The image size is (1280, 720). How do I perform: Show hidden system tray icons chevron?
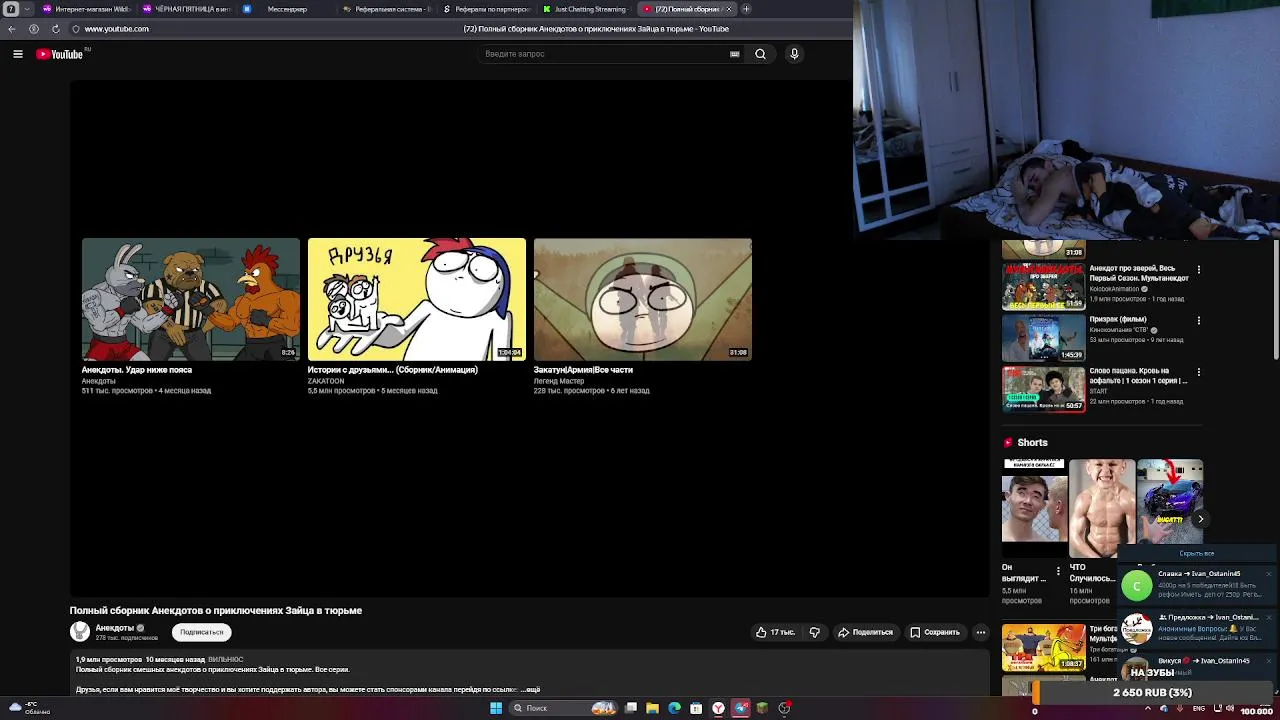pyautogui.click(x=1149, y=709)
